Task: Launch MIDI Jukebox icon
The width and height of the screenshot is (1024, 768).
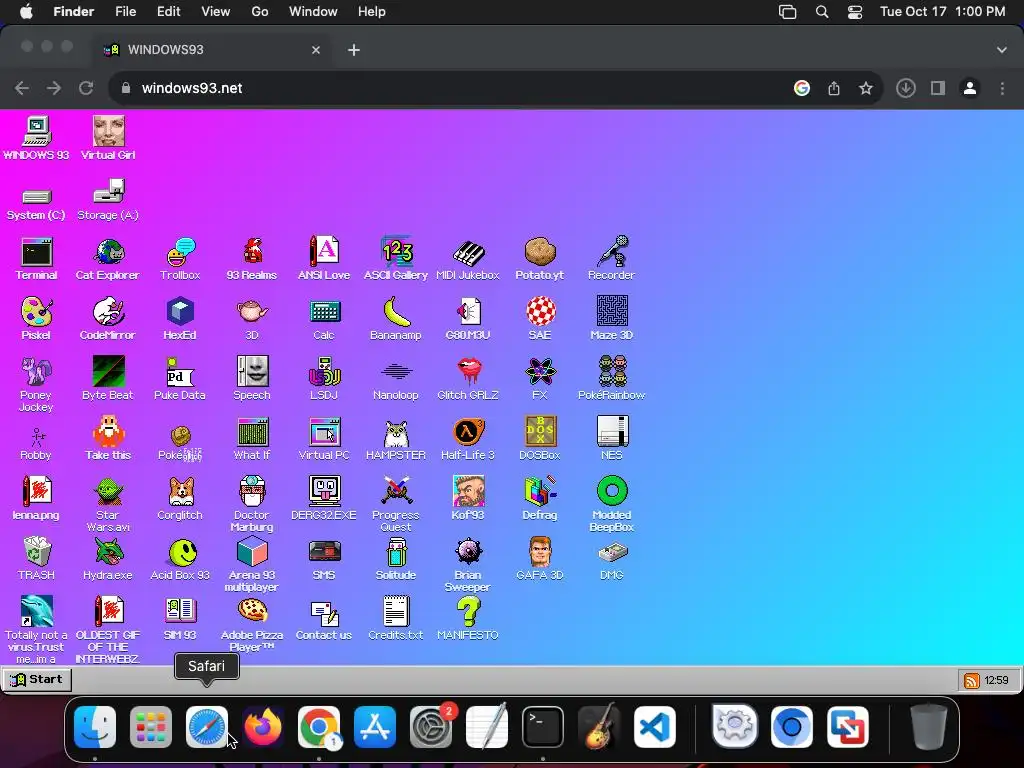Action: (468, 259)
